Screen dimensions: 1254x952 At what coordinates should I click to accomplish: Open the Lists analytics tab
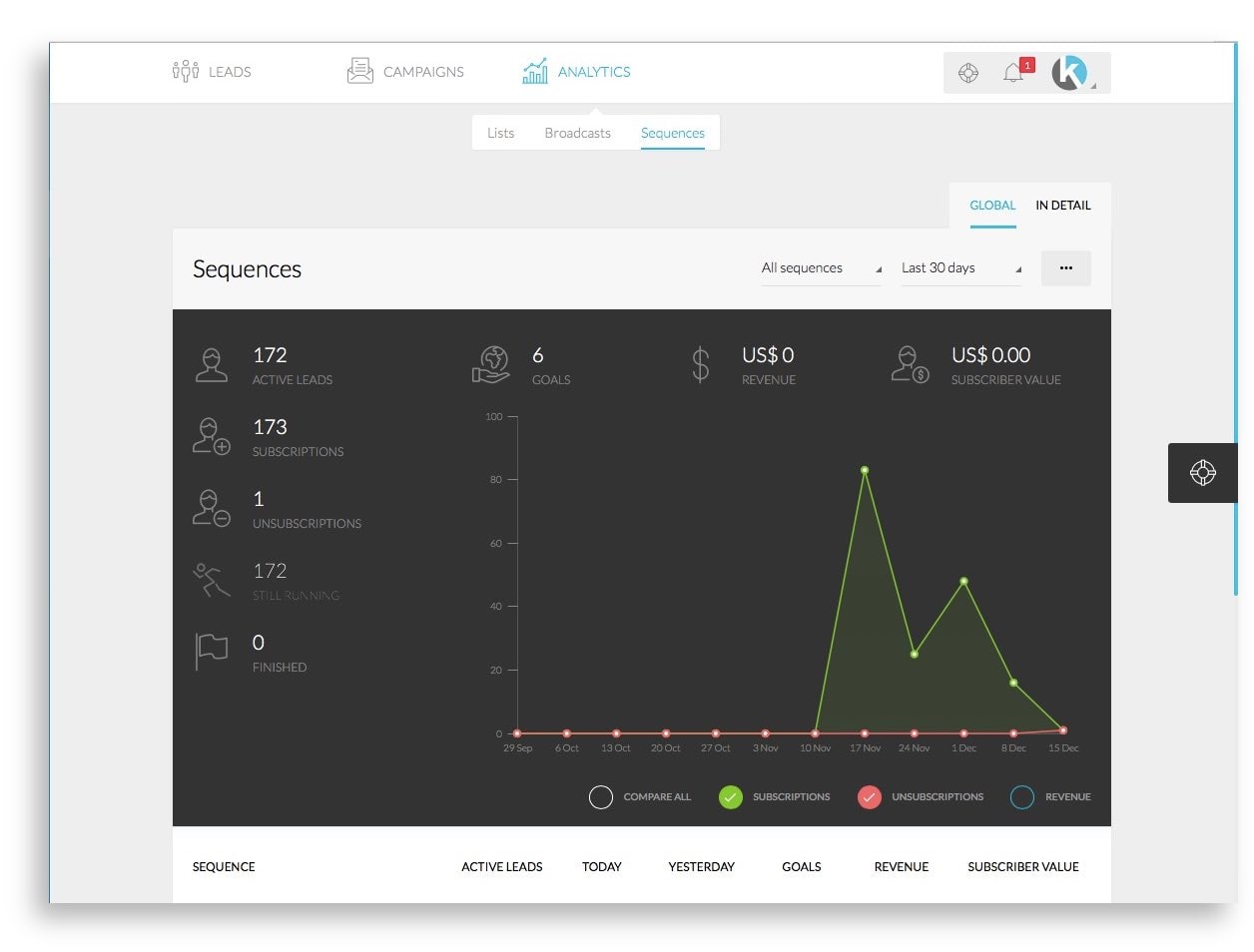500,133
